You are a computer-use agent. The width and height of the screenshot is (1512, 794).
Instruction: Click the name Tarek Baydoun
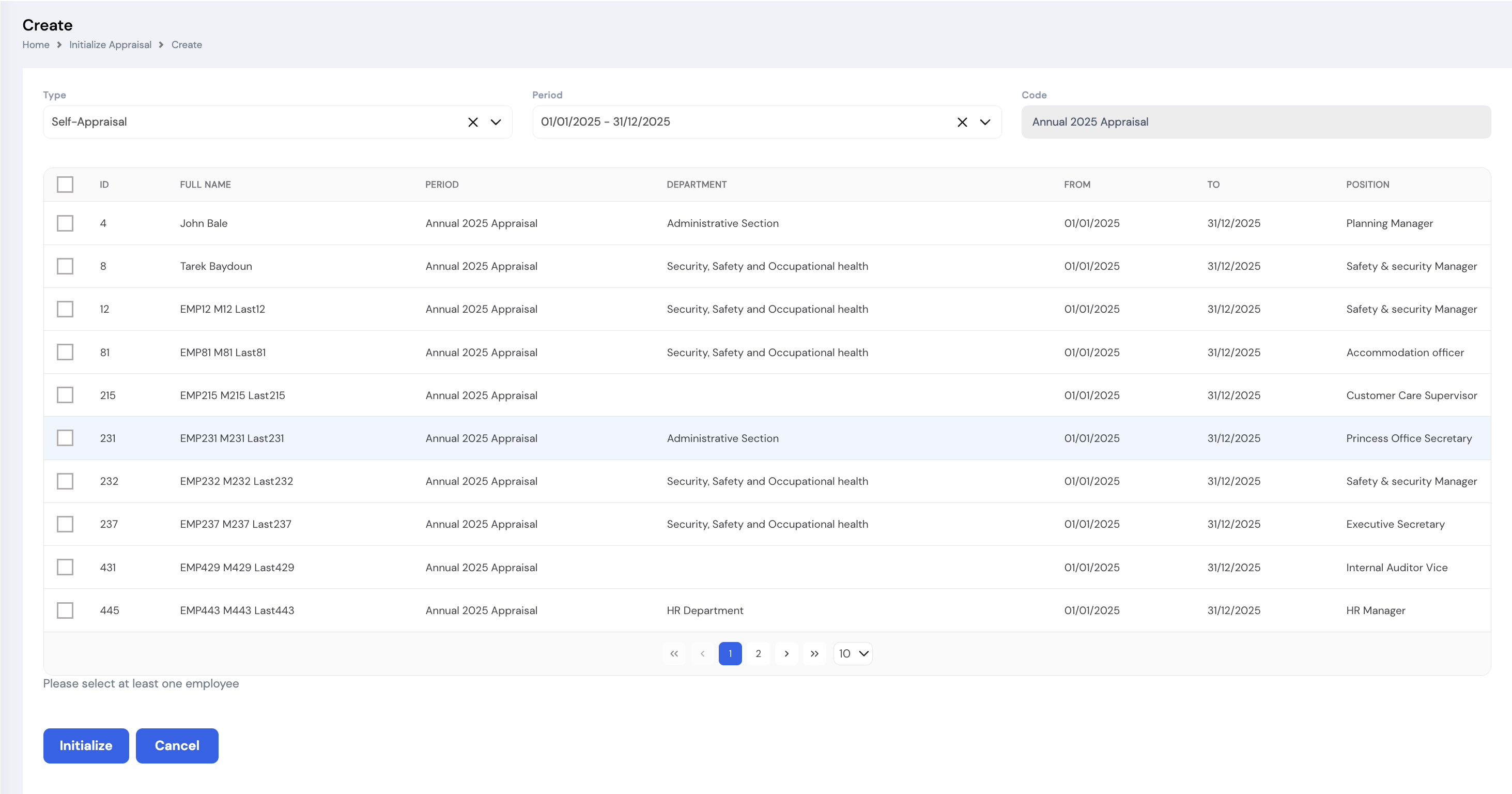pos(216,266)
